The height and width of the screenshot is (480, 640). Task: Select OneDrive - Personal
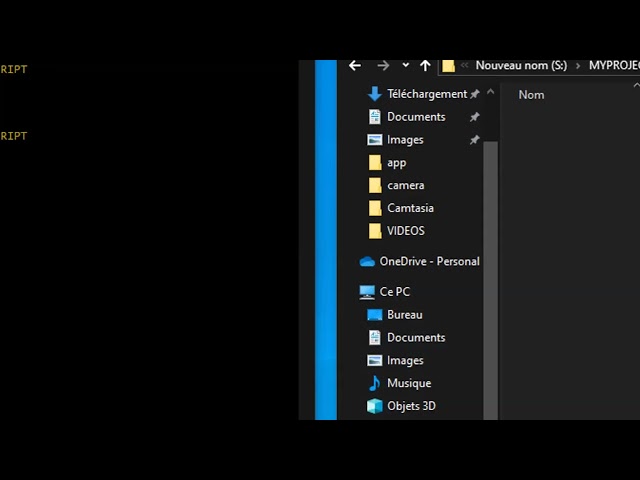429,261
